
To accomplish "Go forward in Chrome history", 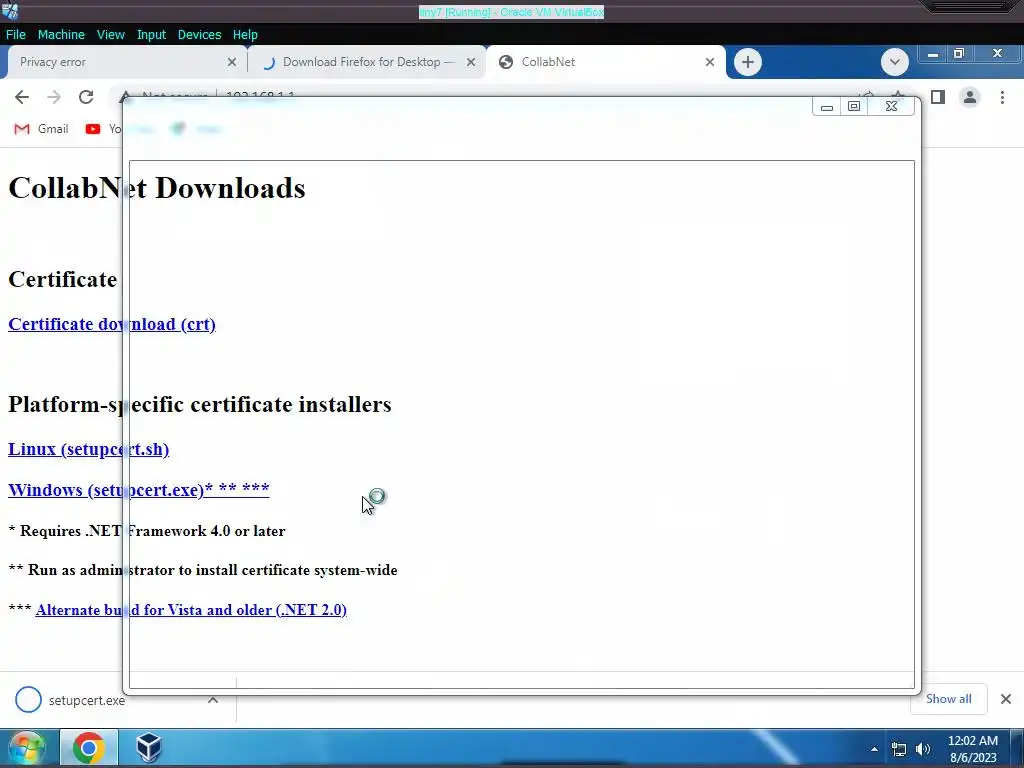I will click(x=54, y=97).
